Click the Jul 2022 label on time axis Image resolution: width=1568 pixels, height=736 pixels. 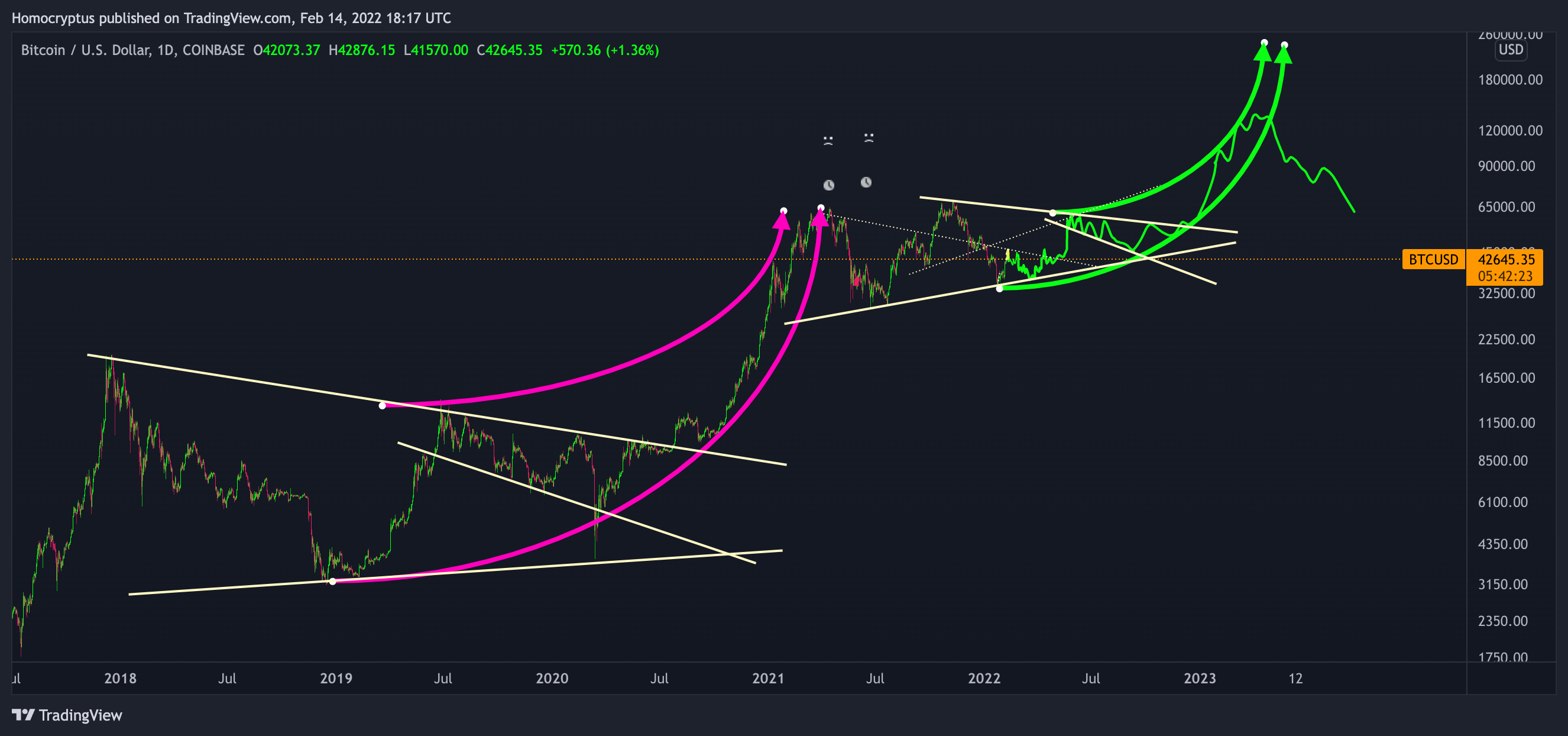pyautogui.click(x=1091, y=678)
